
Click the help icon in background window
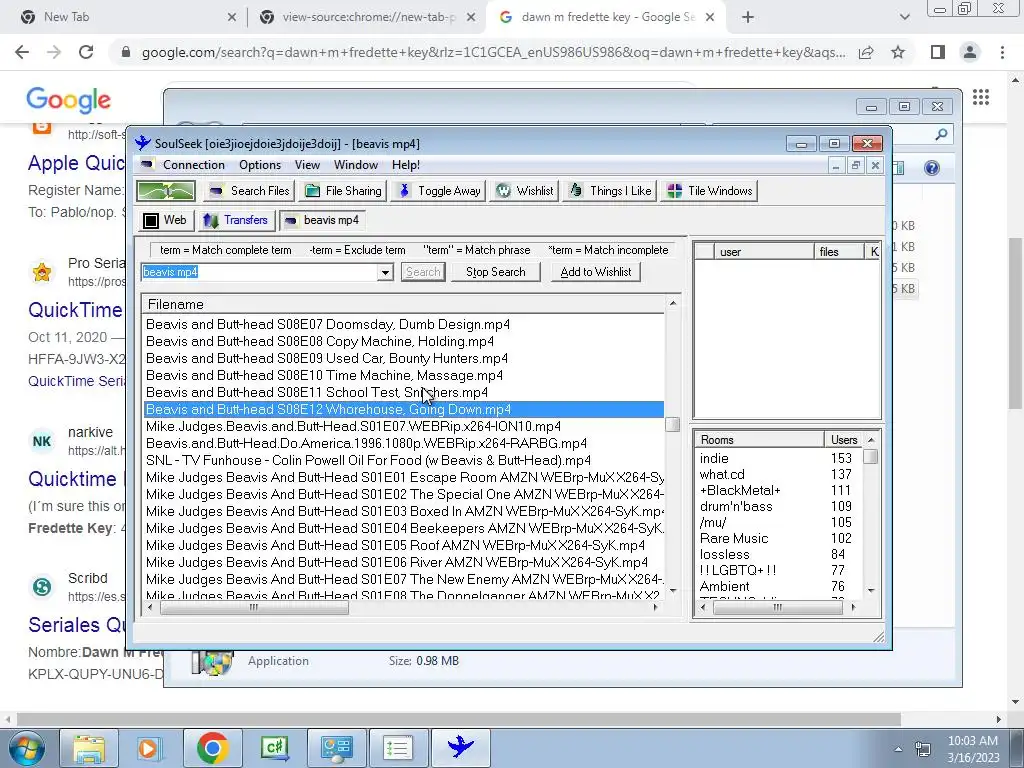click(932, 168)
